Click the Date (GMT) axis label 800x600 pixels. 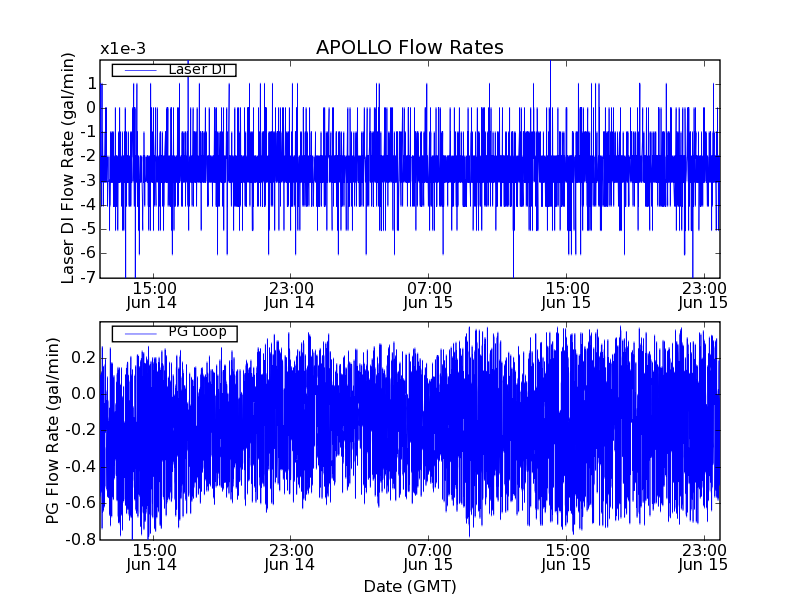[x=410, y=587]
